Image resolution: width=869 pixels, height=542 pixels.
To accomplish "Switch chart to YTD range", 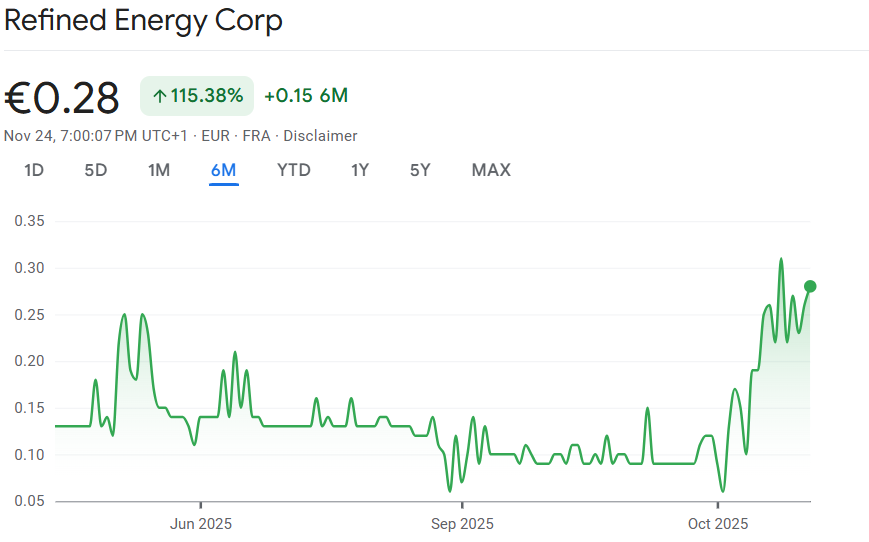I will [294, 170].
